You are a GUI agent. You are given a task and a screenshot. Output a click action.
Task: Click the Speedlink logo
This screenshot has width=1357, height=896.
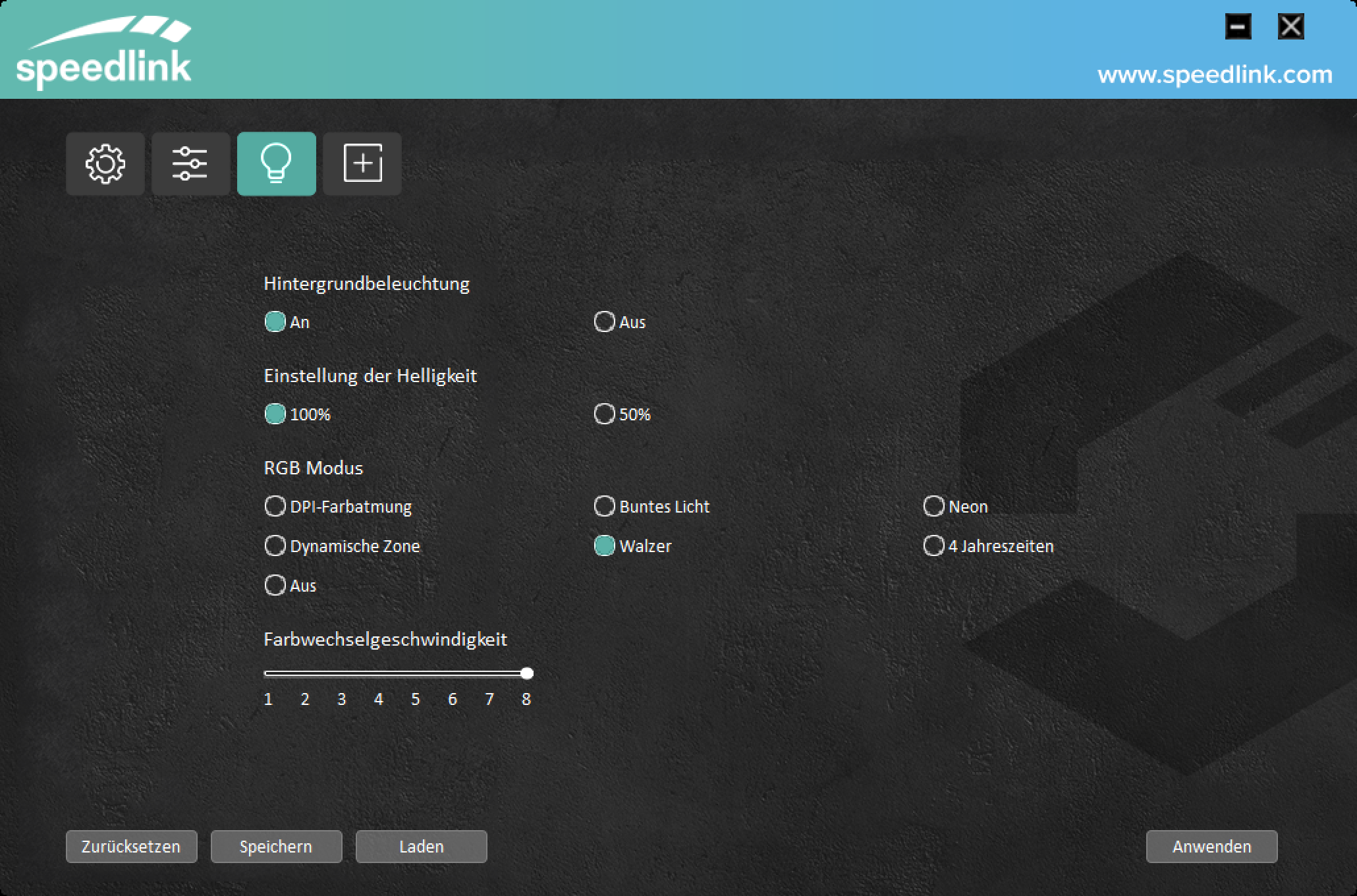104,53
